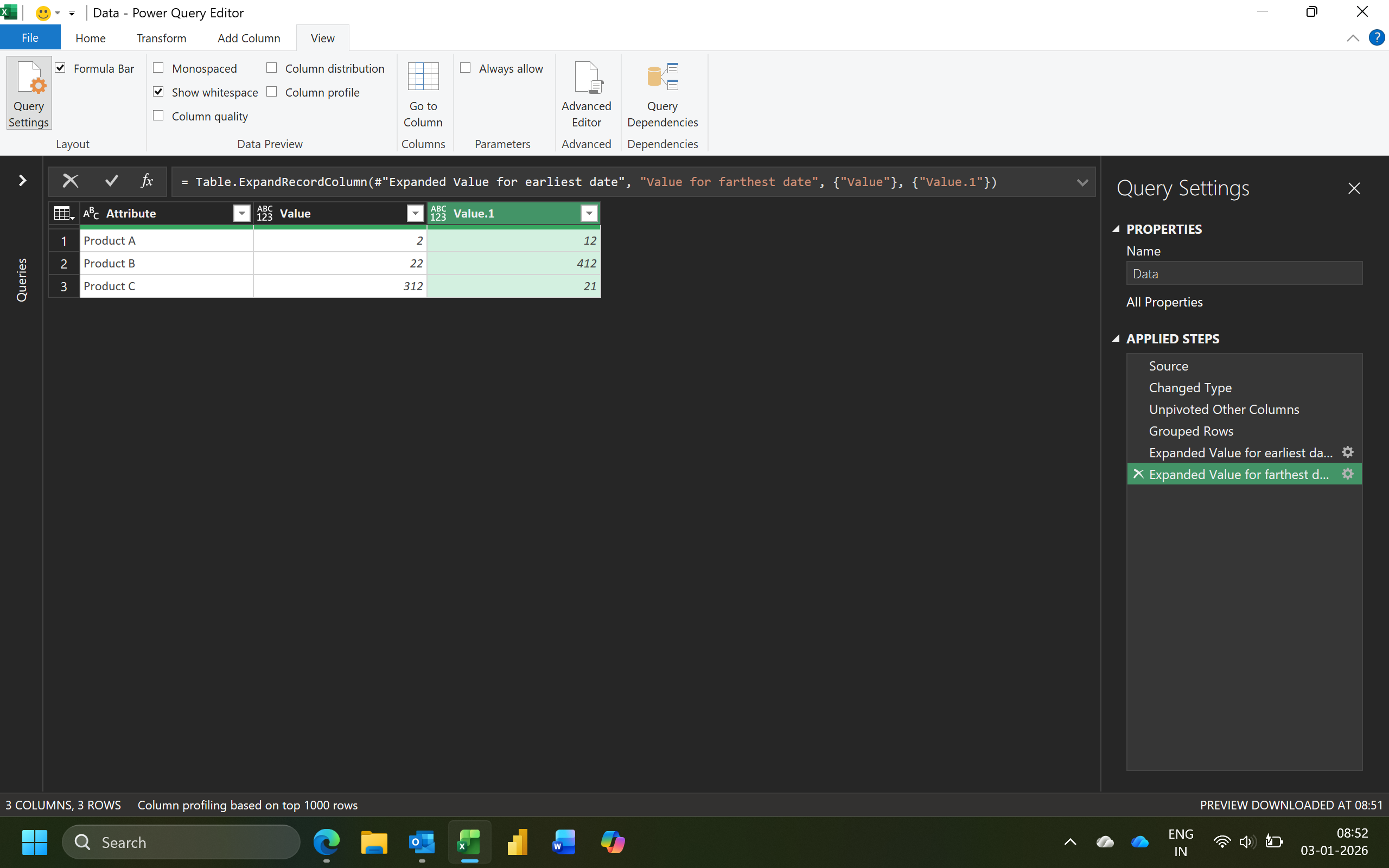Click the fx add step button
This screenshot has height=868, width=1389.
coord(147,181)
